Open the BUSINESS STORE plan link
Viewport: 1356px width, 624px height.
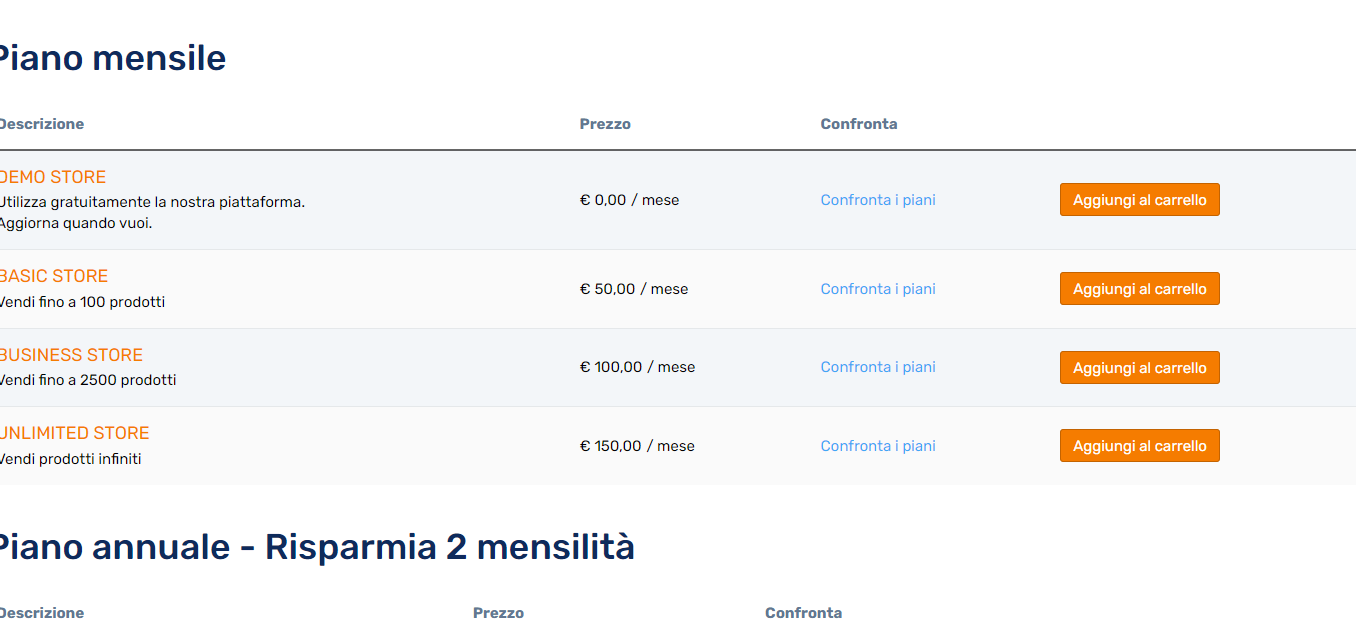71,355
